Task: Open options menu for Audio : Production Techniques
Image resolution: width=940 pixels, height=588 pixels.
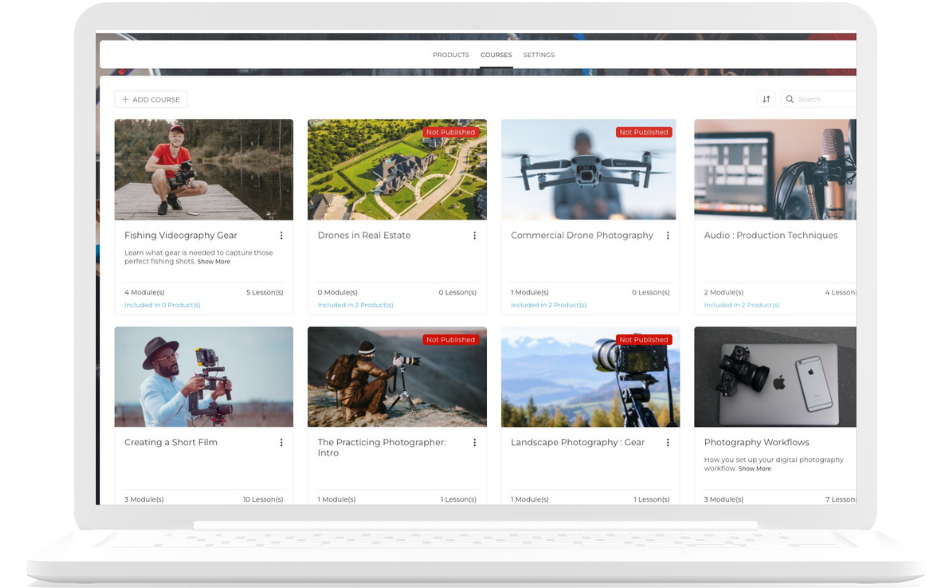Action: click(x=857, y=235)
